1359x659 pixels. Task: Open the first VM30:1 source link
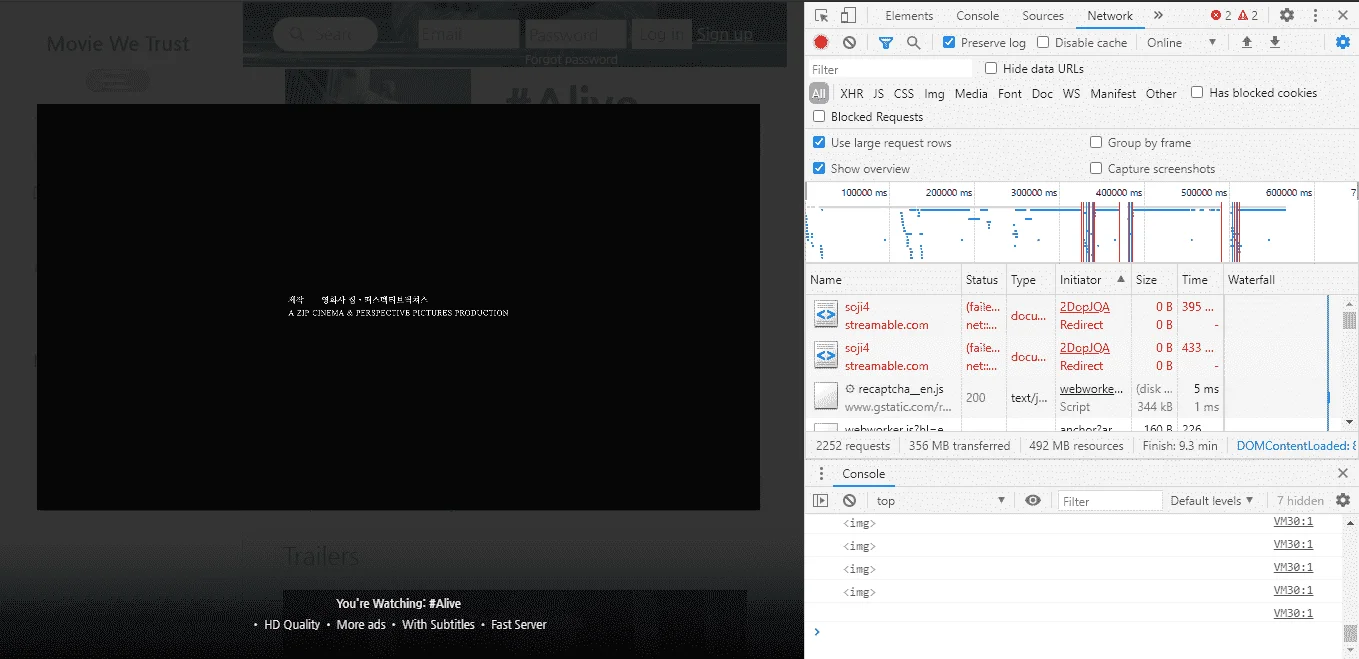1293,521
